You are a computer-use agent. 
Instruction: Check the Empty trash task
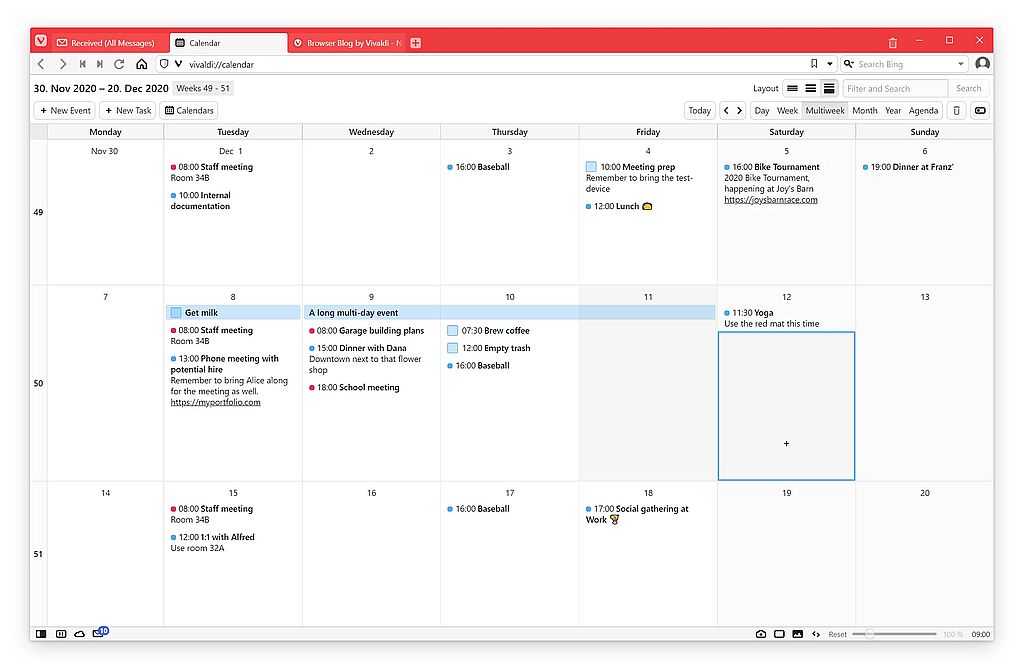point(453,349)
